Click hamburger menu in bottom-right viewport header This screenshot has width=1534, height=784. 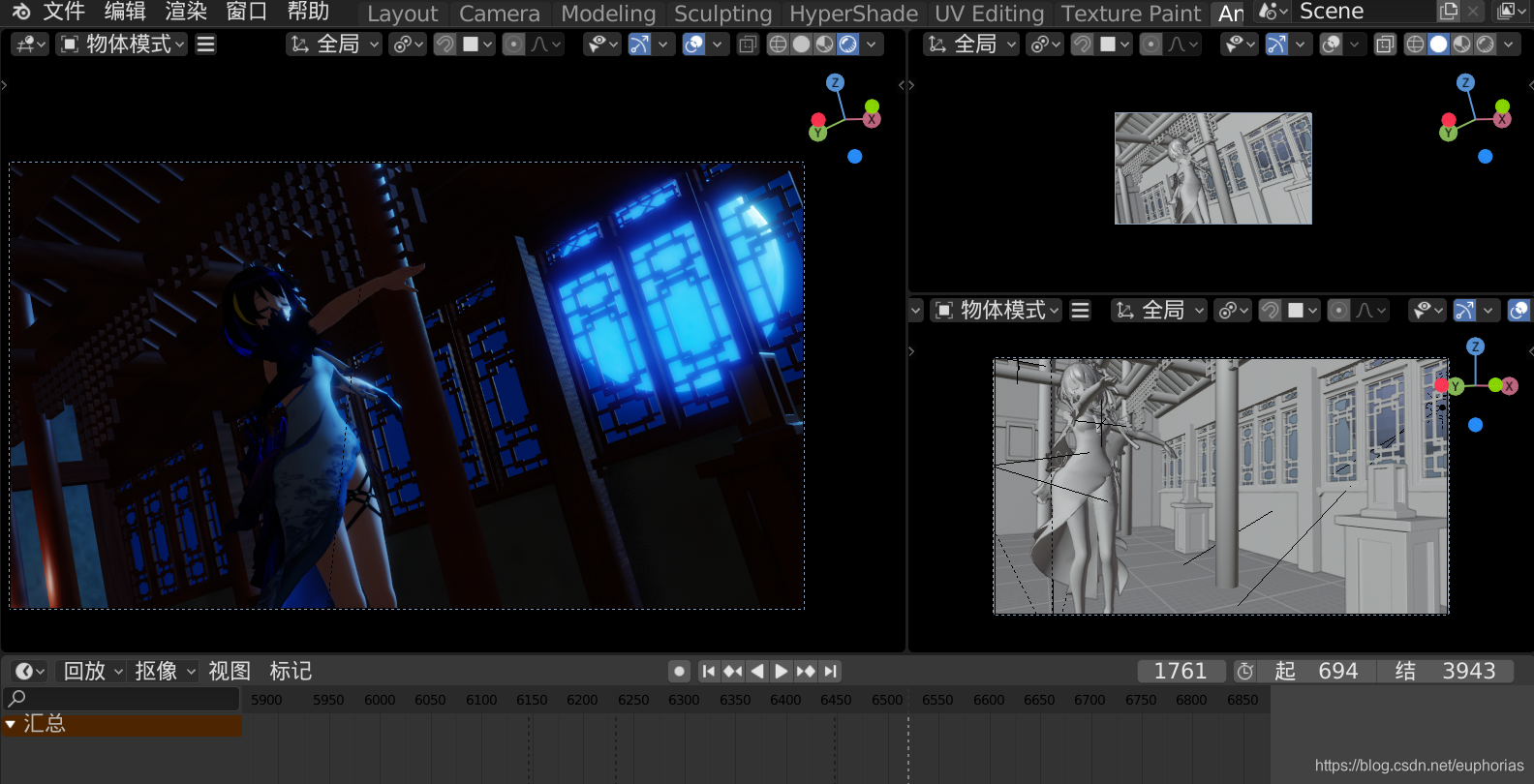coord(1081,311)
